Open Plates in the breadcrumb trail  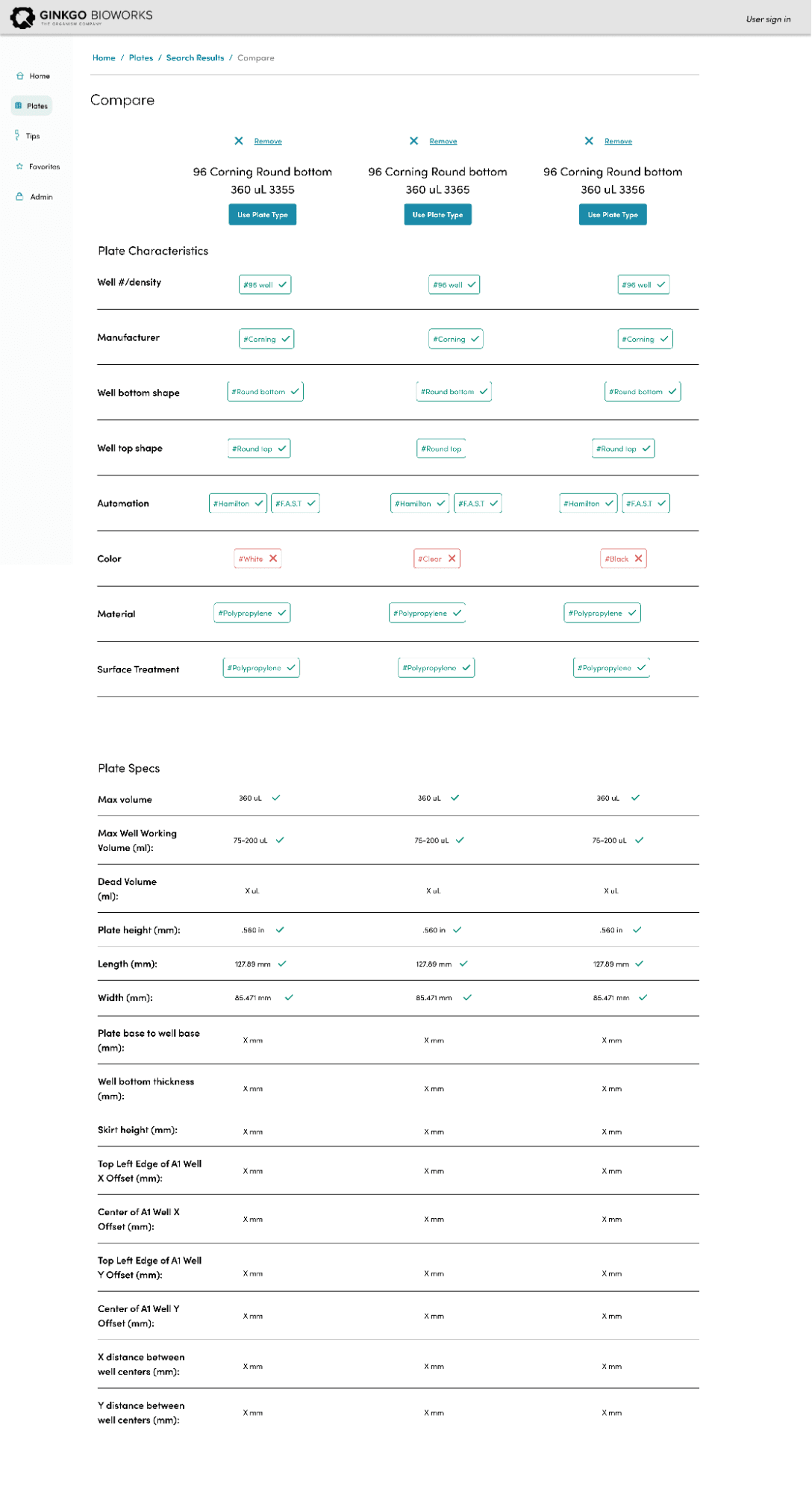[x=141, y=58]
